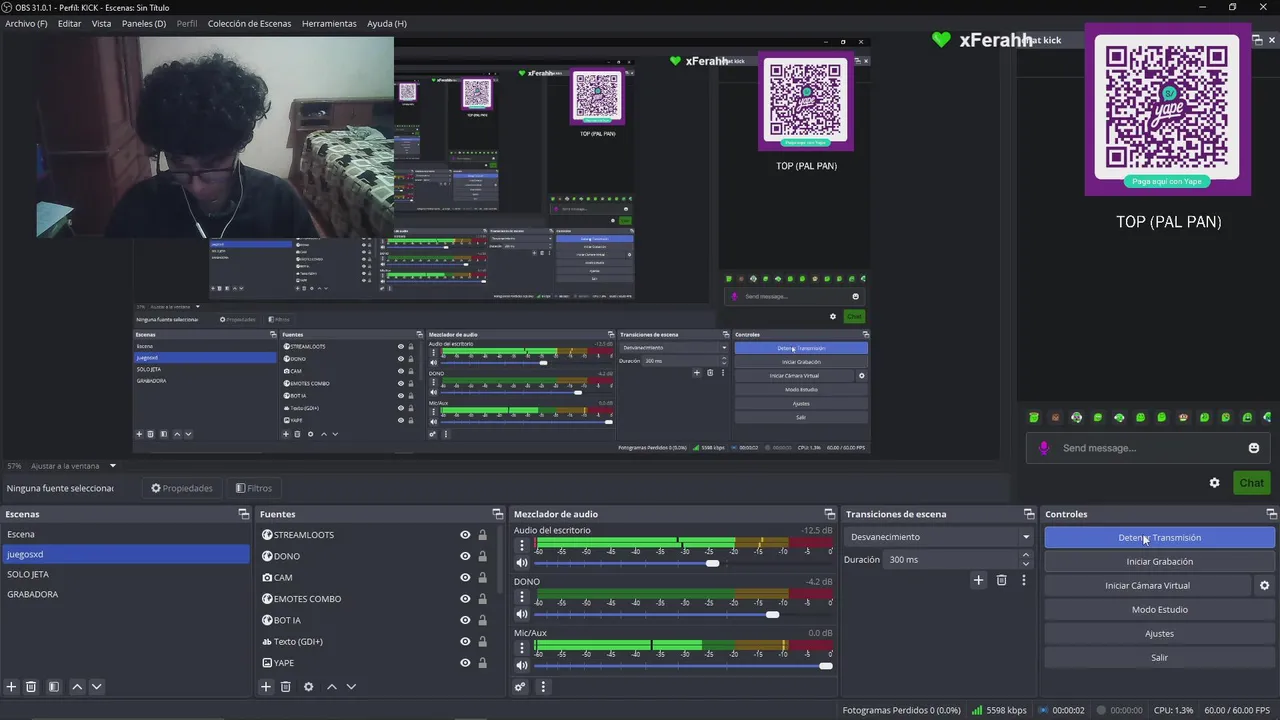This screenshot has height=720, width=1280.
Task: Move scene down arrow in Escenas
Action: coord(97,687)
